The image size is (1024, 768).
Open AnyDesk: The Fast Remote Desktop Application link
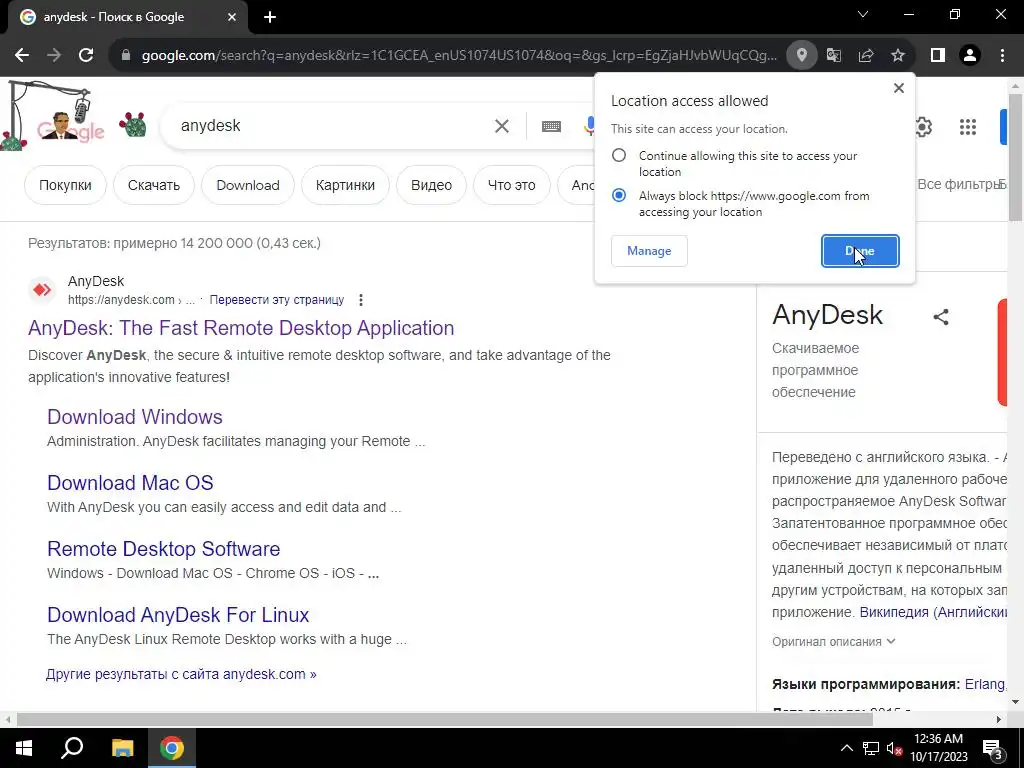click(x=241, y=328)
